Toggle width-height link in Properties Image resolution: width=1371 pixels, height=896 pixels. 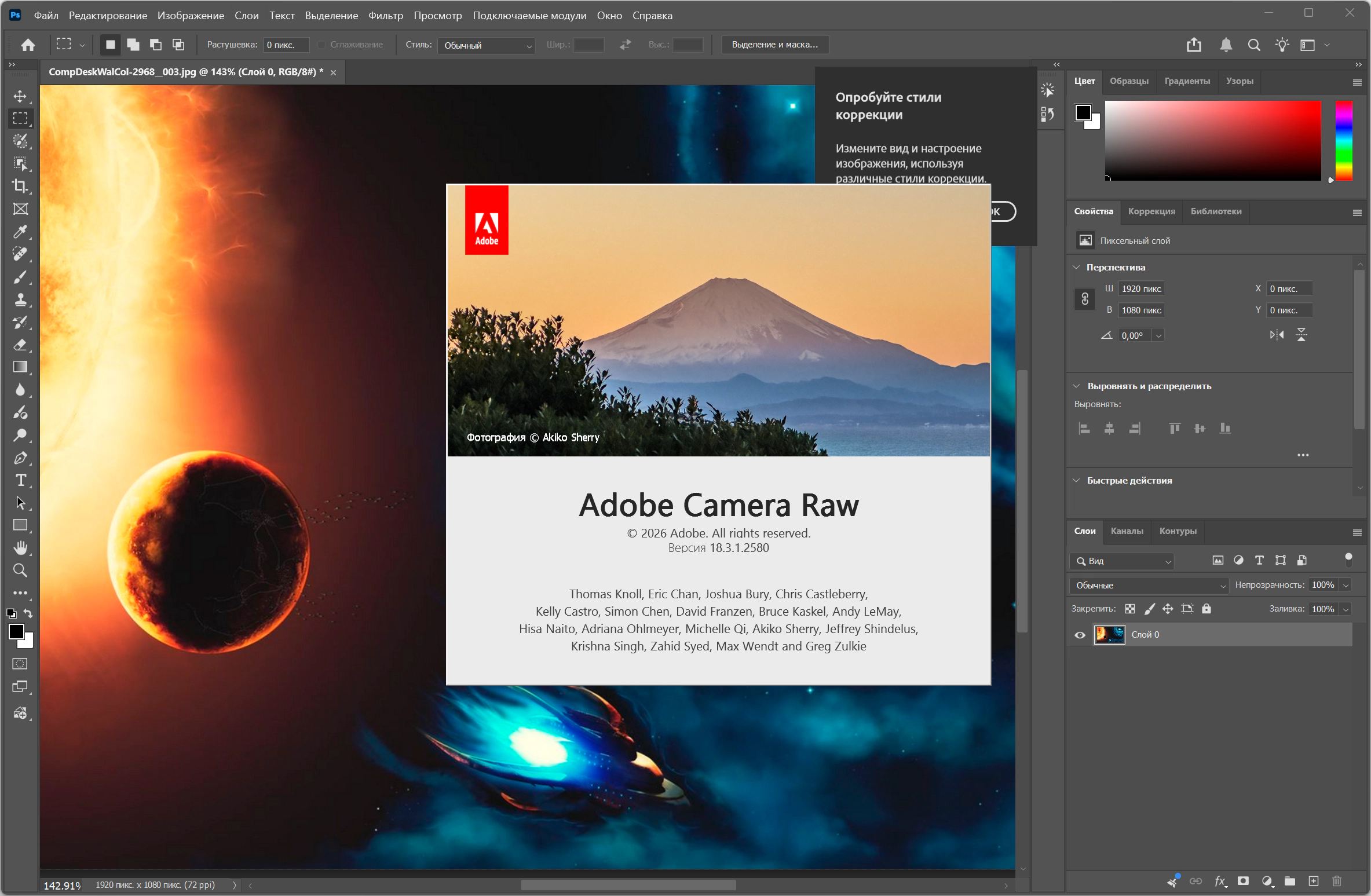point(1085,299)
